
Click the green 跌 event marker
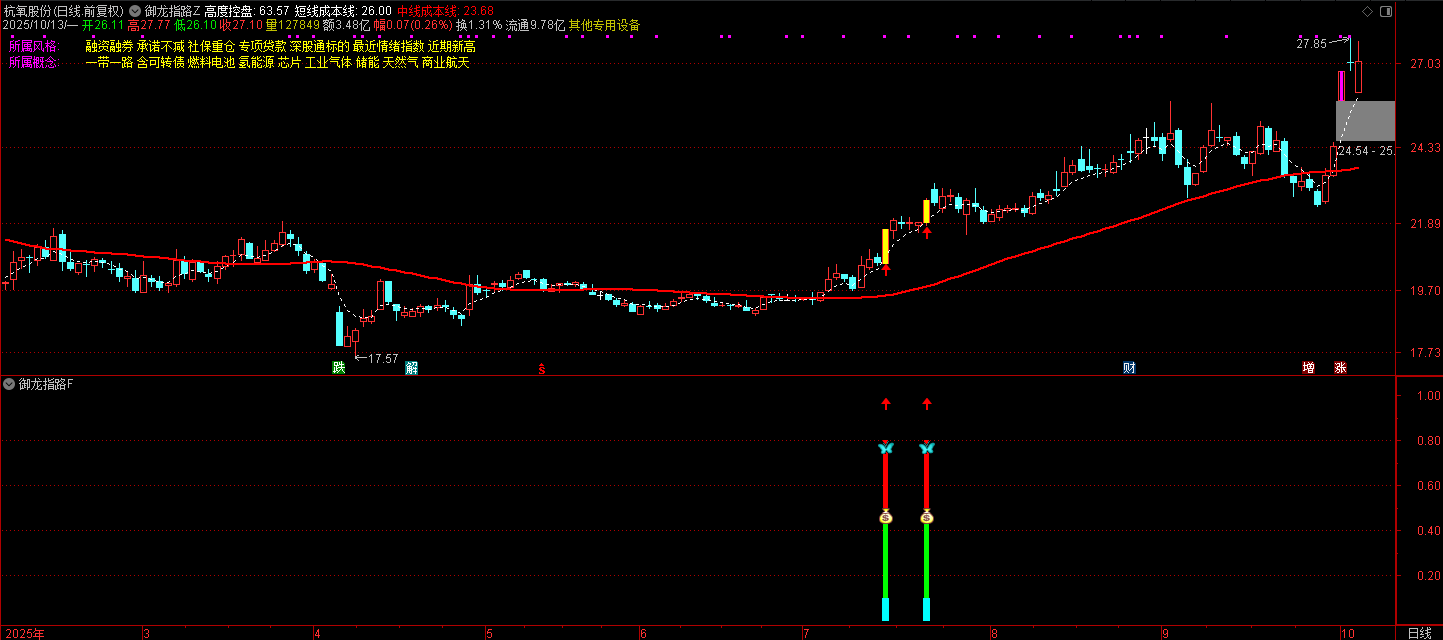click(339, 368)
